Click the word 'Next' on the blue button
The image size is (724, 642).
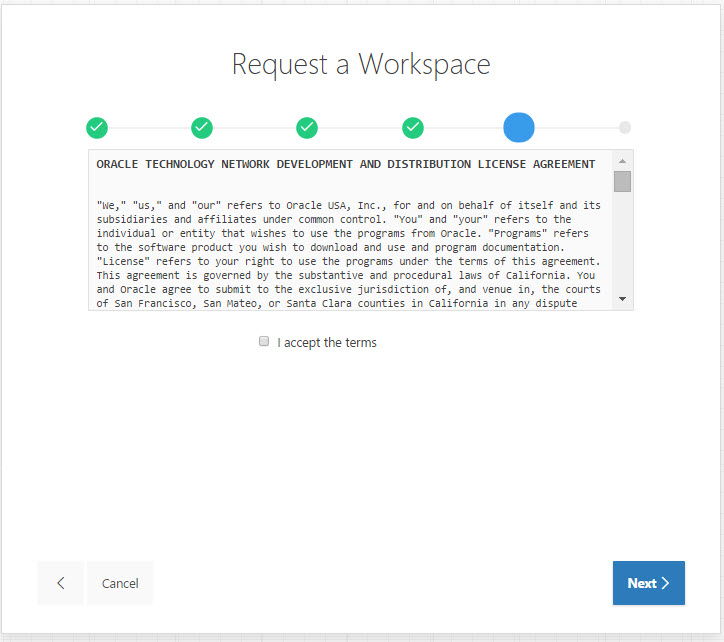(641, 583)
